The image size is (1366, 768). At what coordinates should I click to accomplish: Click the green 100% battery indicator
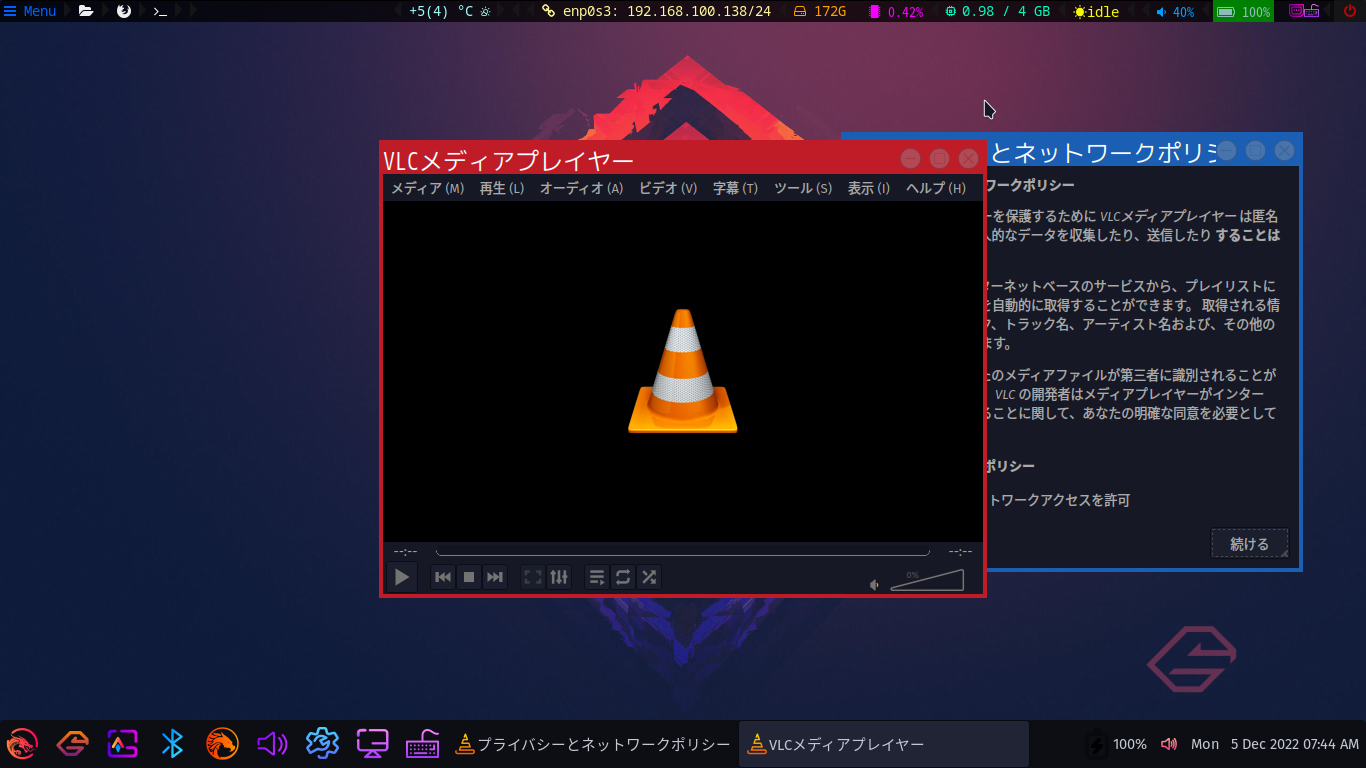coord(1243,11)
